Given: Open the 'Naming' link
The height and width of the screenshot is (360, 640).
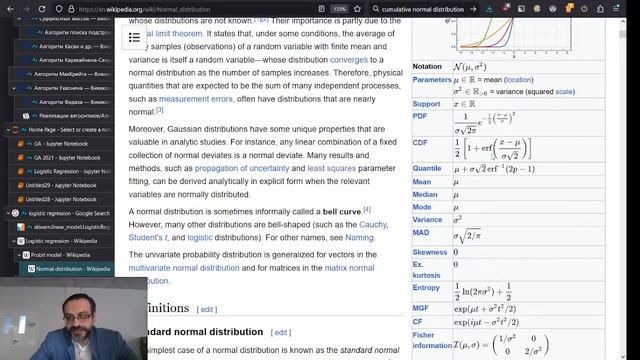Looking at the screenshot, I should 359,238.
